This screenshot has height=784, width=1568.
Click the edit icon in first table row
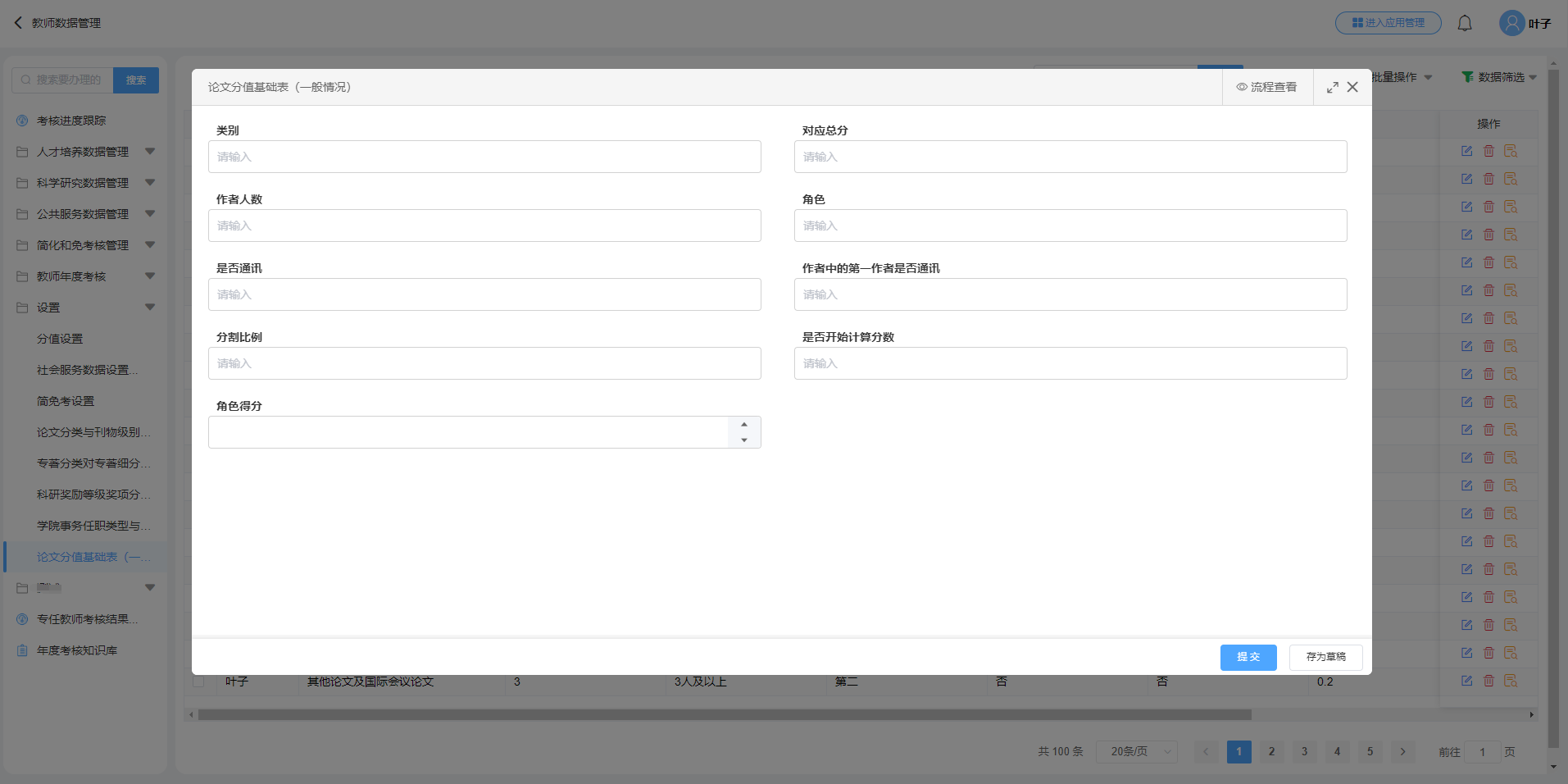coord(1466,151)
